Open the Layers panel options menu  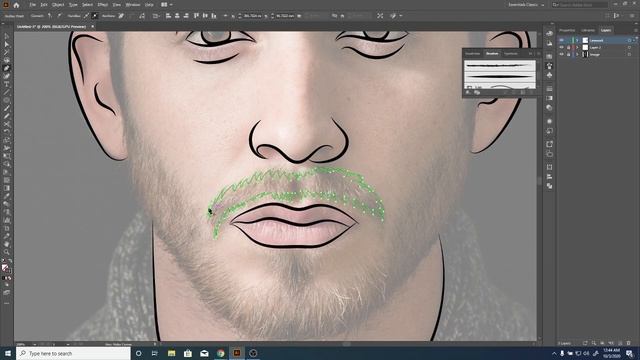[x=636, y=30]
